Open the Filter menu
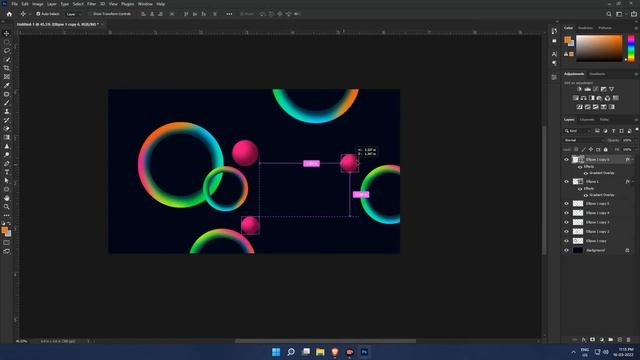Screen dimensions: 640x360 coord(91,4)
